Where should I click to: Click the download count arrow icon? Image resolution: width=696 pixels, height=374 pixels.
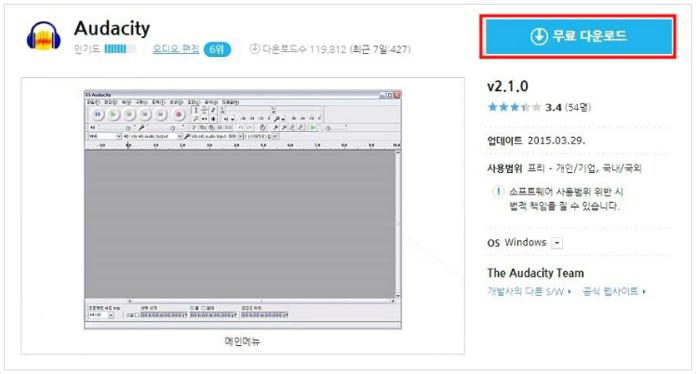click(254, 49)
